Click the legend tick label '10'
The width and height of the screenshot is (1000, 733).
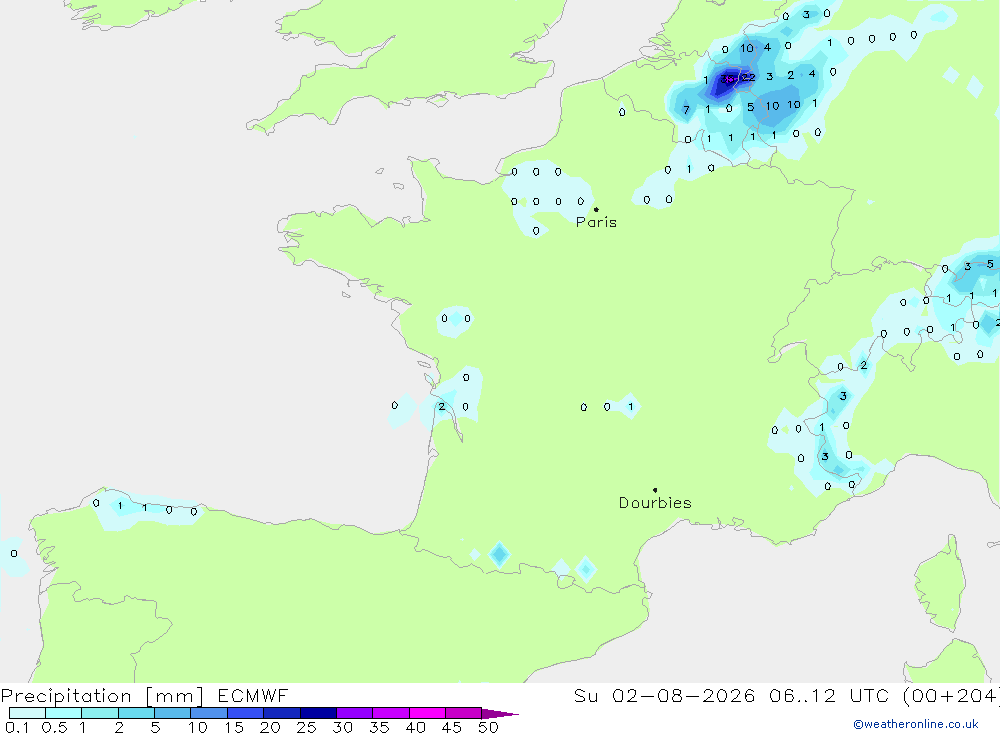pos(197,727)
